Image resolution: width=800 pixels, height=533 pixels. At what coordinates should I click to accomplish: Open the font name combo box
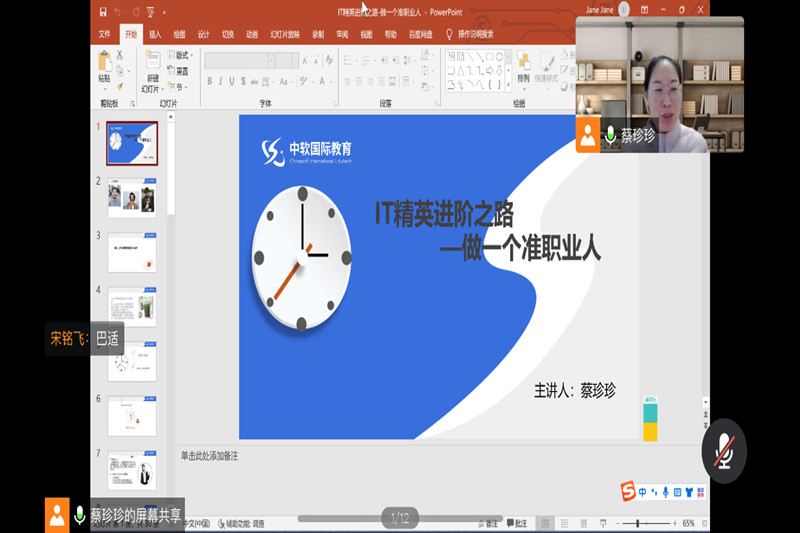point(238,61)
